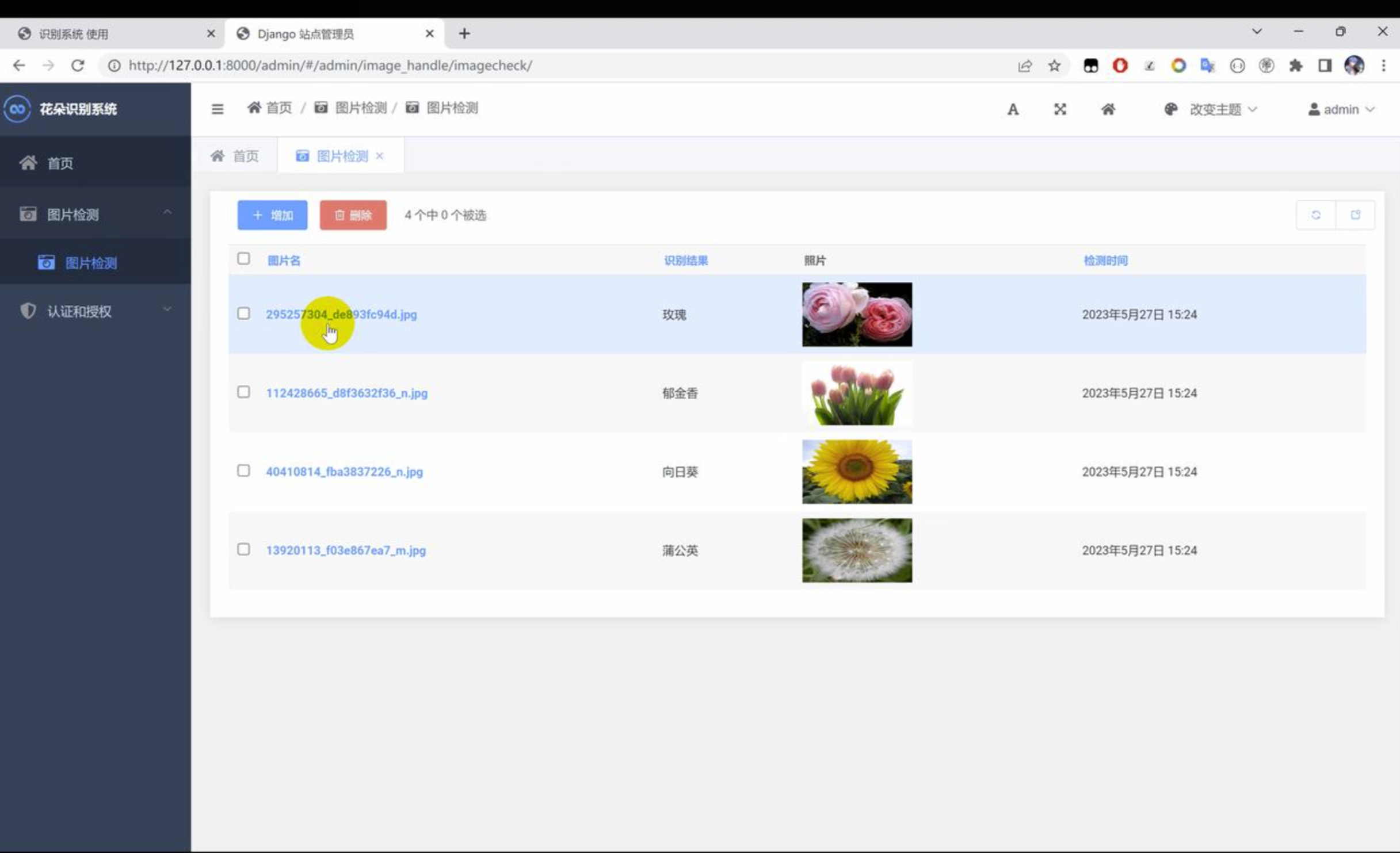Select the checkbox for 13920113_f03e867ea7_m.jpg row
Image resolution: width=1400 pixels, height=853 pixels.
pyautogui.click(x=243, y=549)
